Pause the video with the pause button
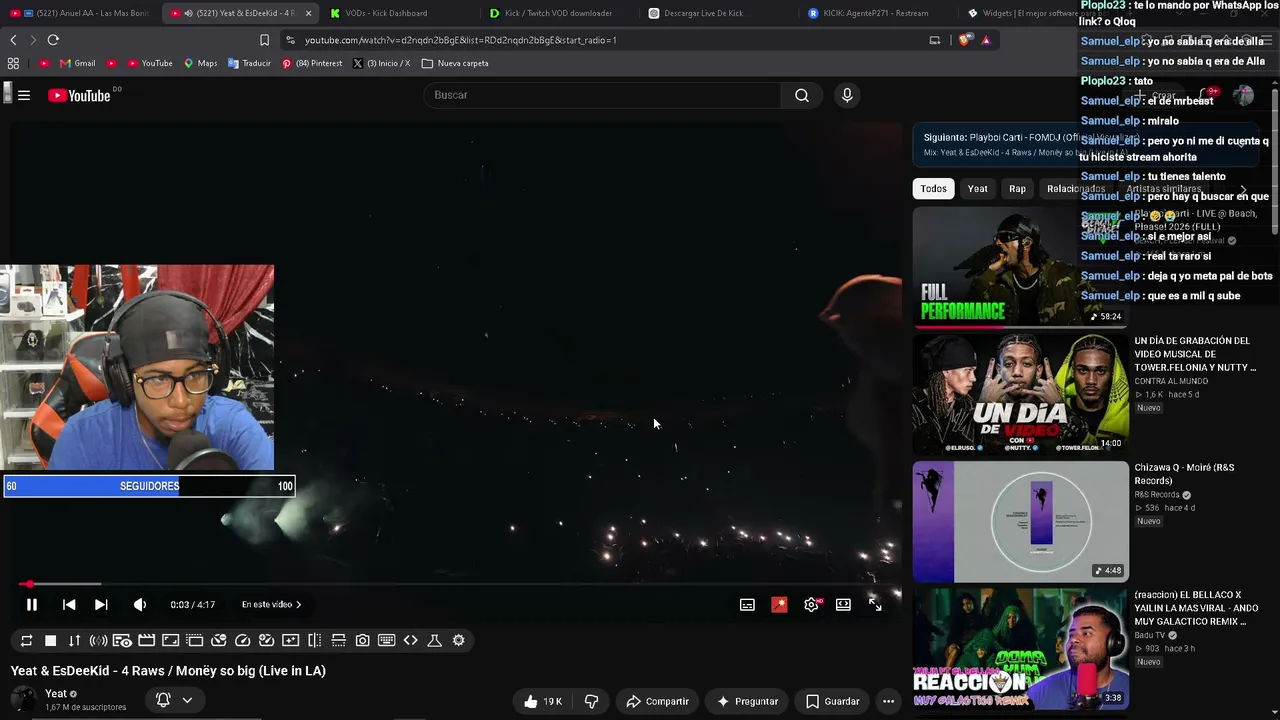1280x720 pixels. [x=32, y=605]
